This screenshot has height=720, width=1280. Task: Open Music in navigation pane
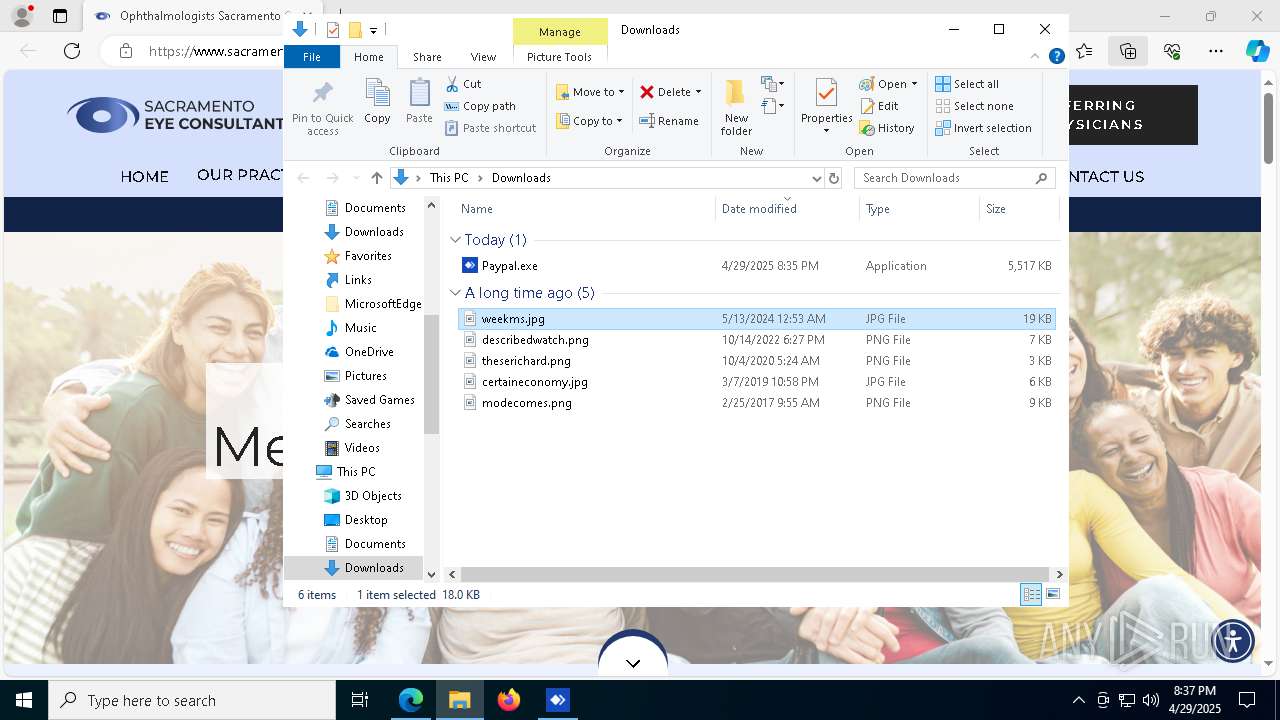click(x=360, y=328)
